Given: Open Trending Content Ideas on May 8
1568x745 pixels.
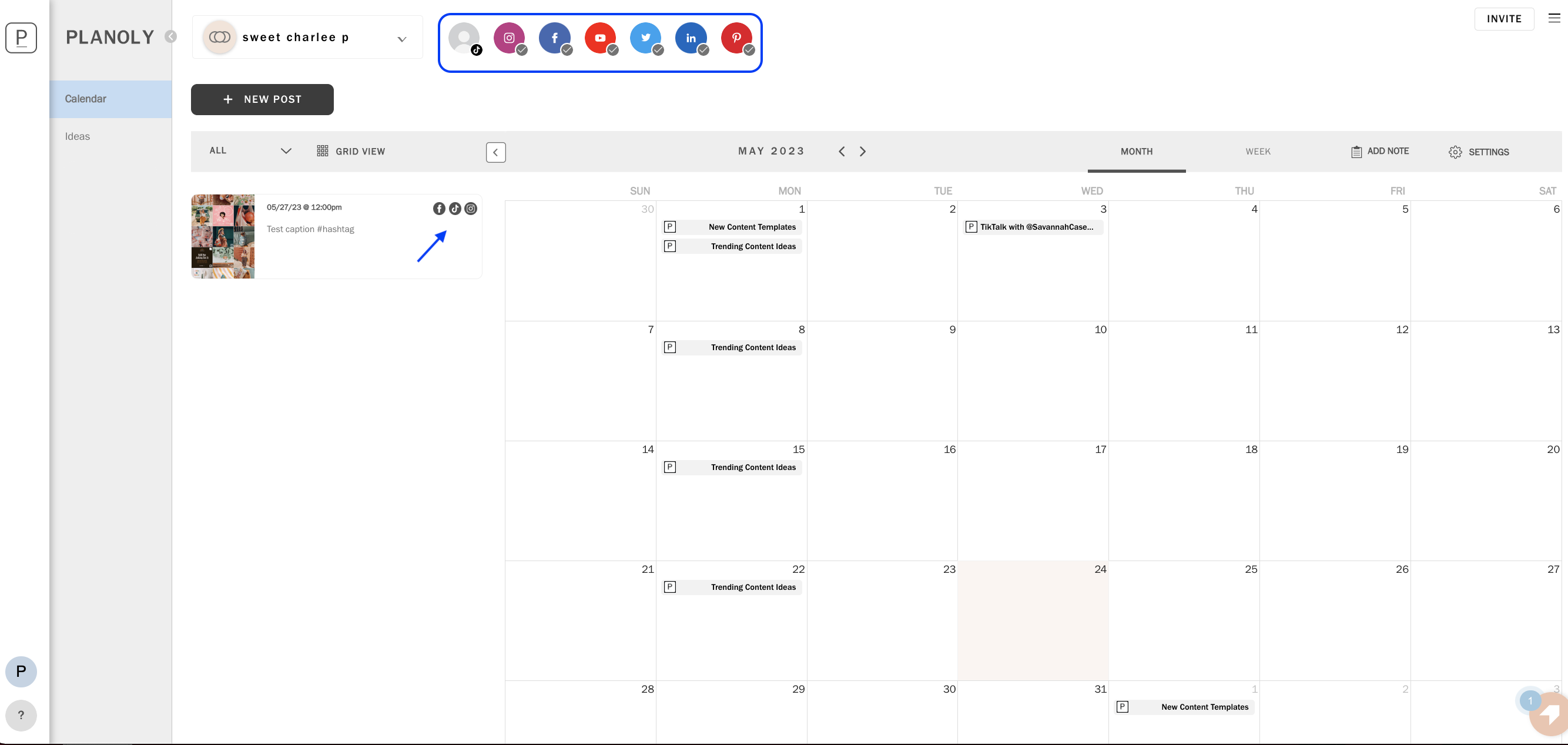Looking at the screenshot, I should point(732,348).
